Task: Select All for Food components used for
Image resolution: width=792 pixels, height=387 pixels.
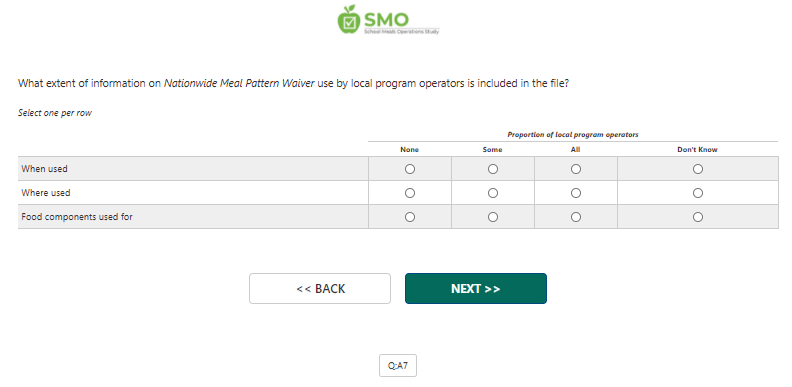Action: pyautogui.click(x=575, y=217)
